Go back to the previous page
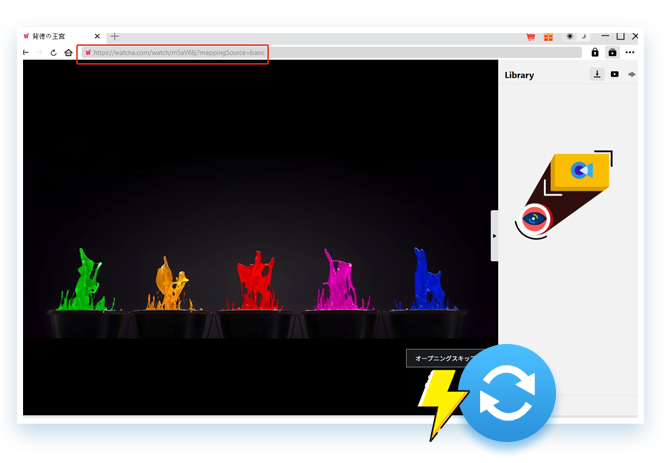This screenshot has height=463, width=664. [26, 53]
